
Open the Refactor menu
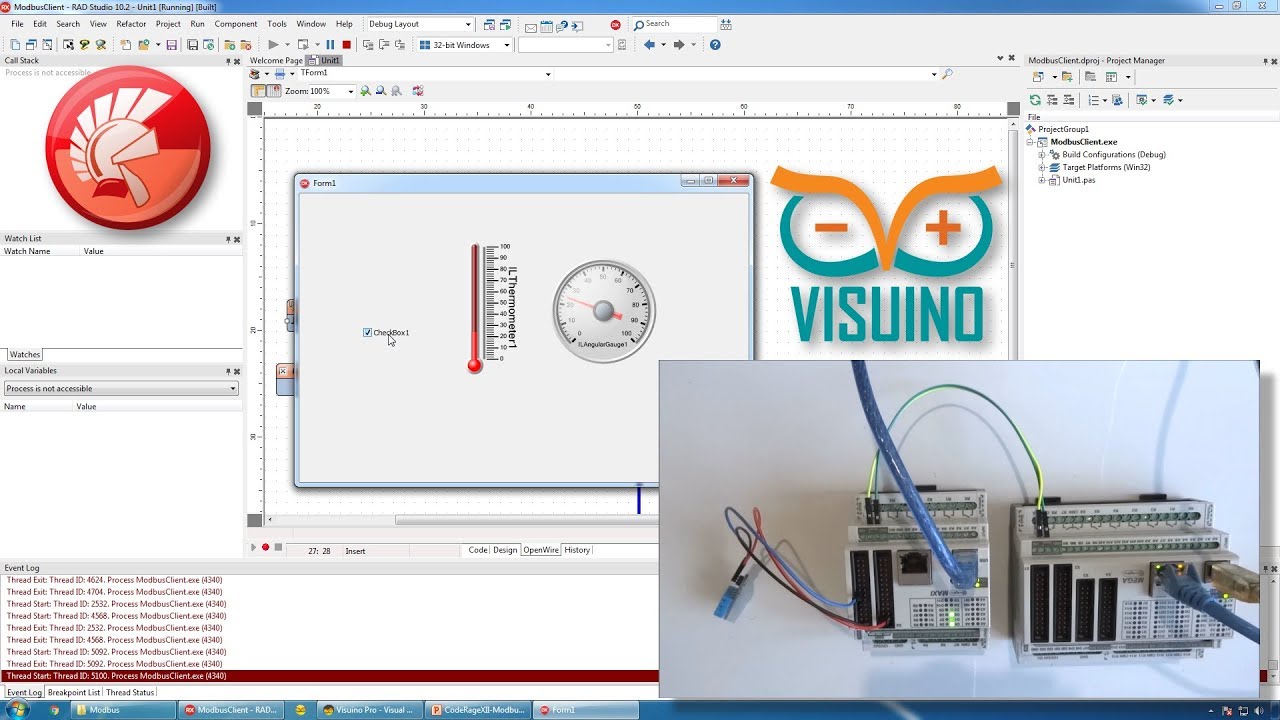tap(131, 24)
